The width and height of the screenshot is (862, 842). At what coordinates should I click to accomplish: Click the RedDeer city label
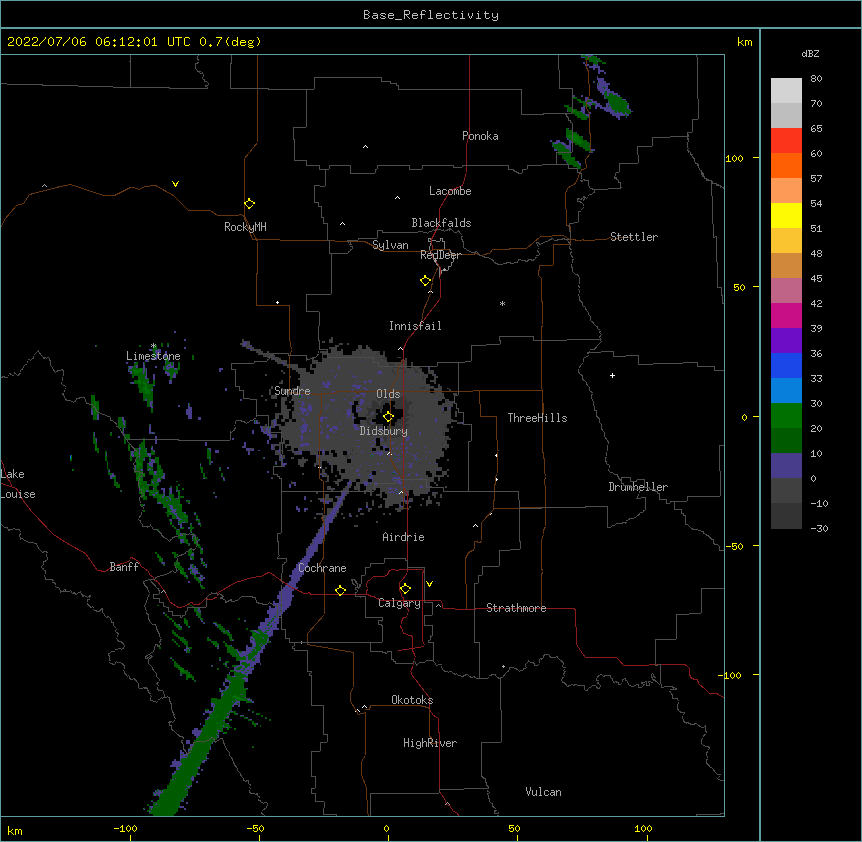pos(440,255)
